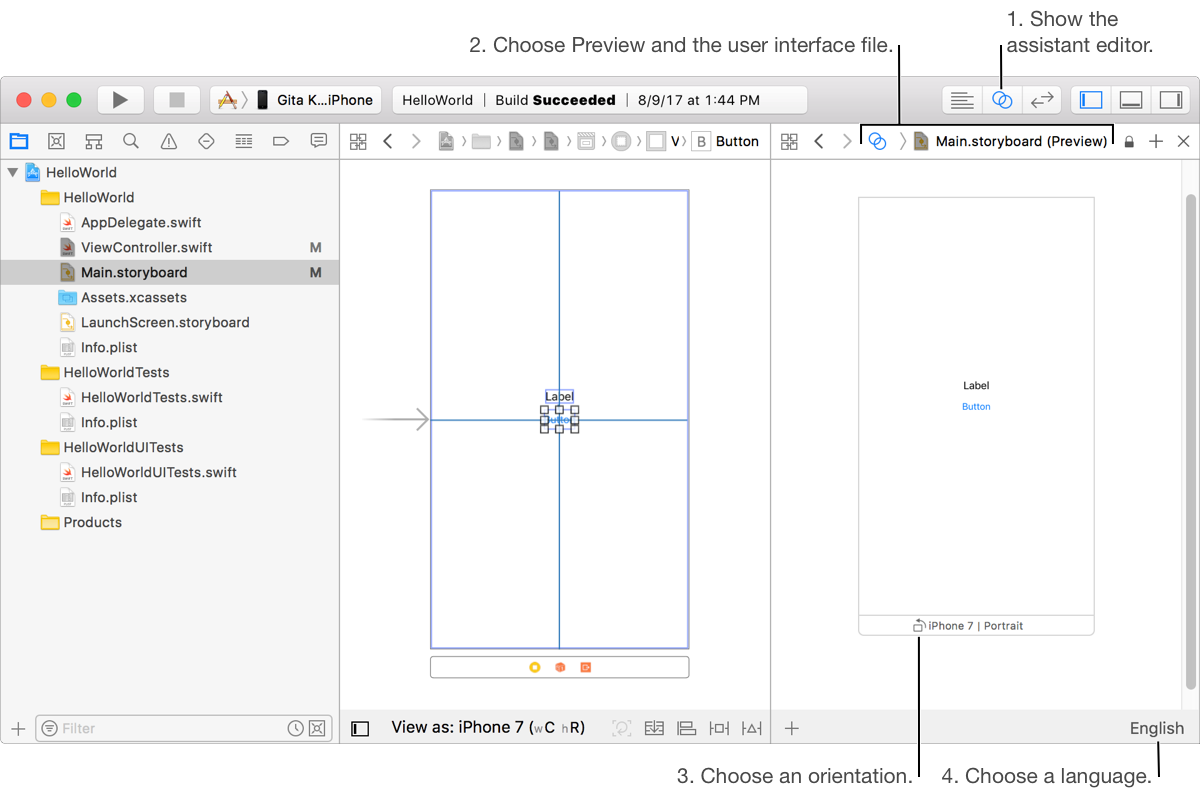
Task: Open the Gita K...iPhone scheme dropdown
Action: coord(296,100)
